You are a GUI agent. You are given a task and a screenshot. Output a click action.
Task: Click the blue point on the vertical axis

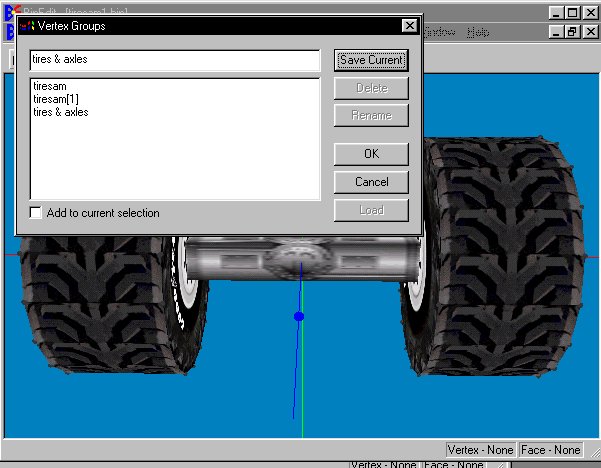point(298,316)
